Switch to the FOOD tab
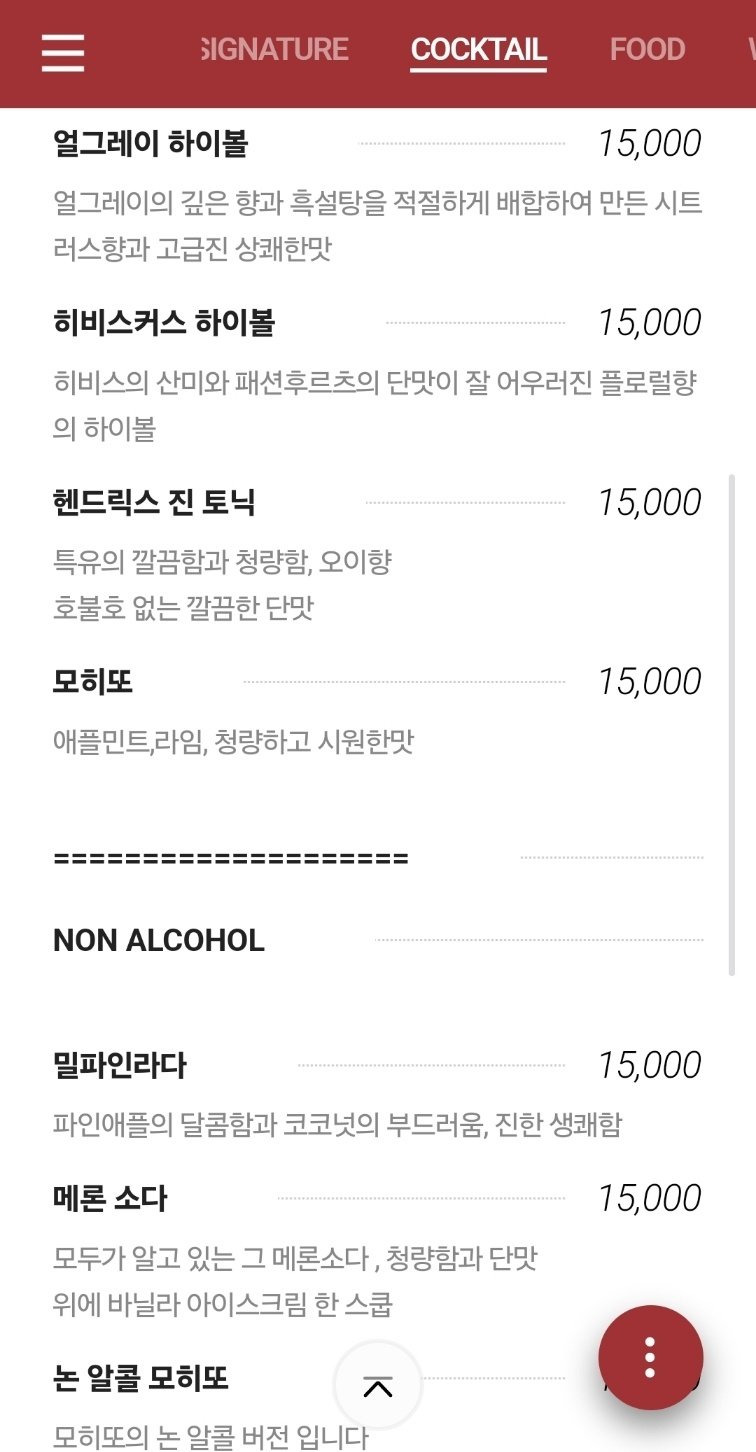Image resolution: width=756 pixels, height=1452 pixels. click(x=648, y=49)
